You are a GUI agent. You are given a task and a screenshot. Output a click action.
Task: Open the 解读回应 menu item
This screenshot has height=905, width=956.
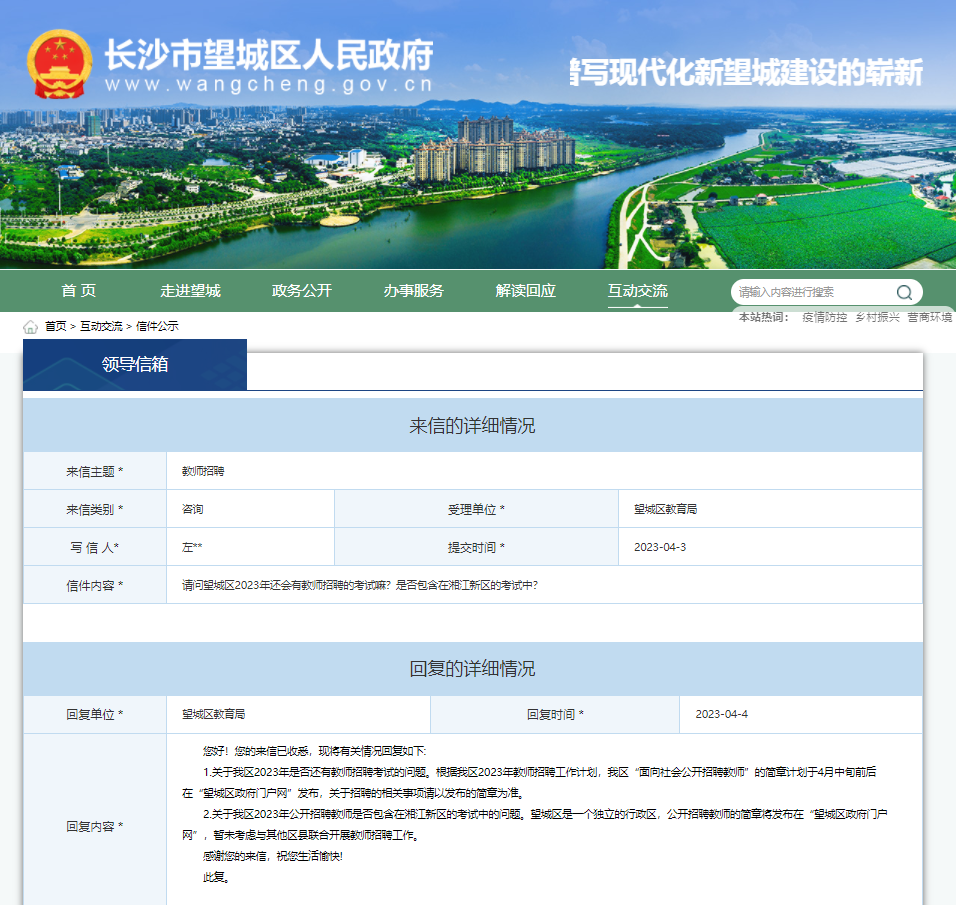(x=526, y=291)
